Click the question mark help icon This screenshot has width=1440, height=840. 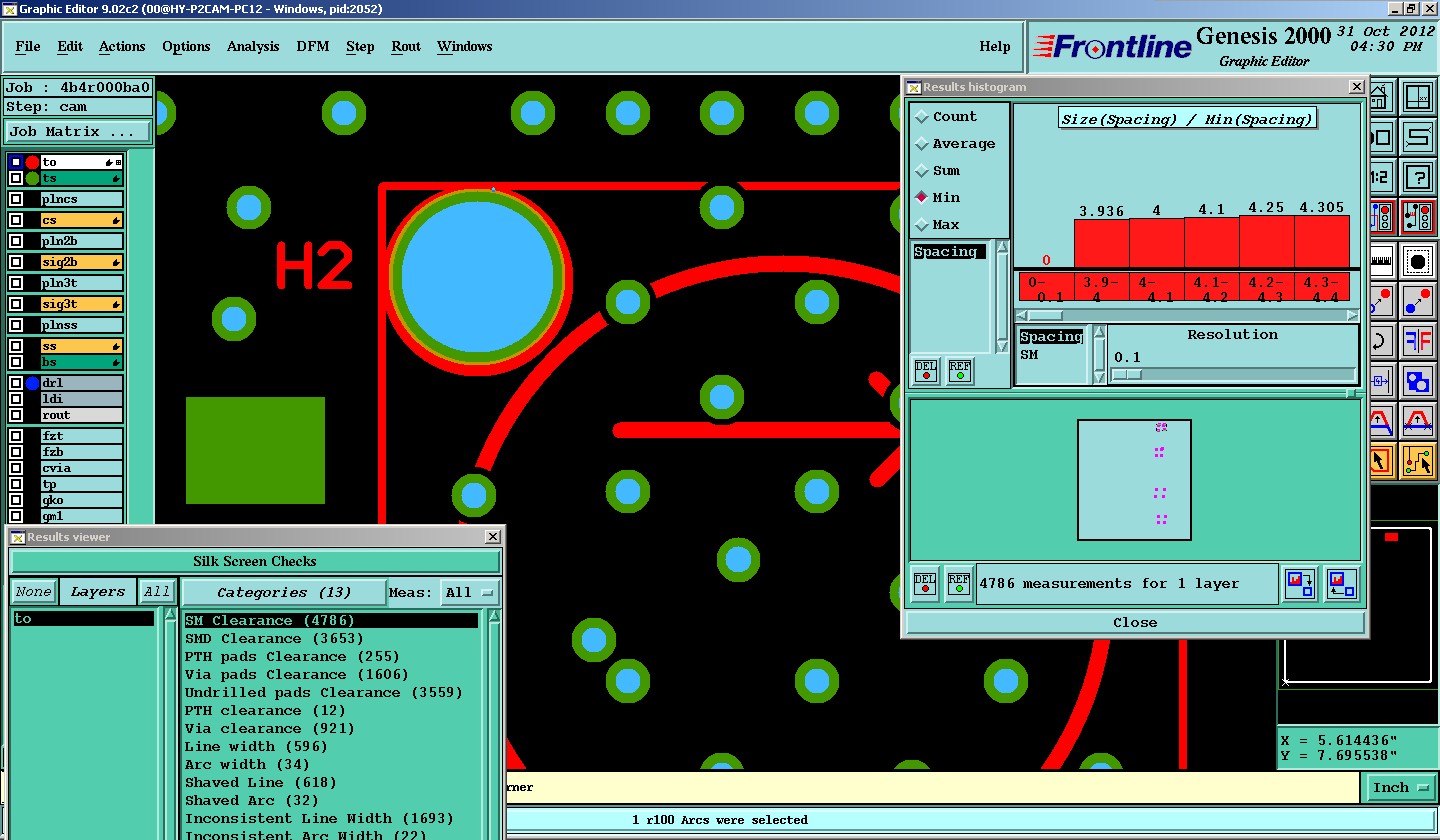coord(1418,178)
